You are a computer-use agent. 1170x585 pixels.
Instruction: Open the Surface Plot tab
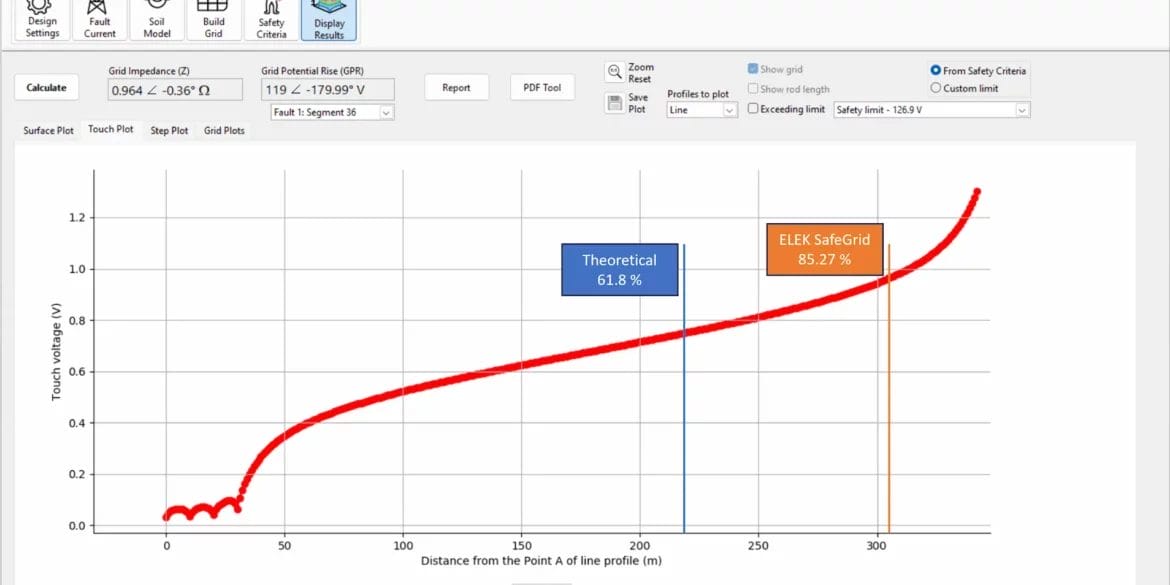tap(47, 129)
